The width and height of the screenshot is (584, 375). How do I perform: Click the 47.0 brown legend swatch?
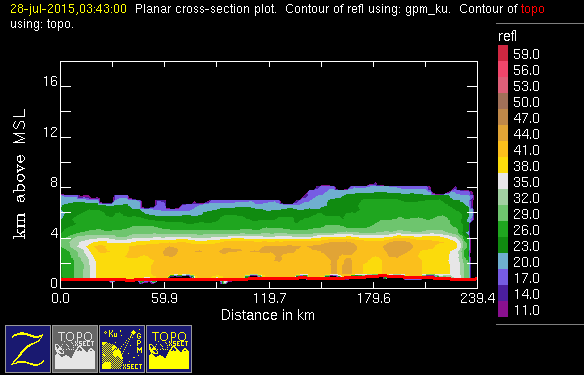click(503, 117)
